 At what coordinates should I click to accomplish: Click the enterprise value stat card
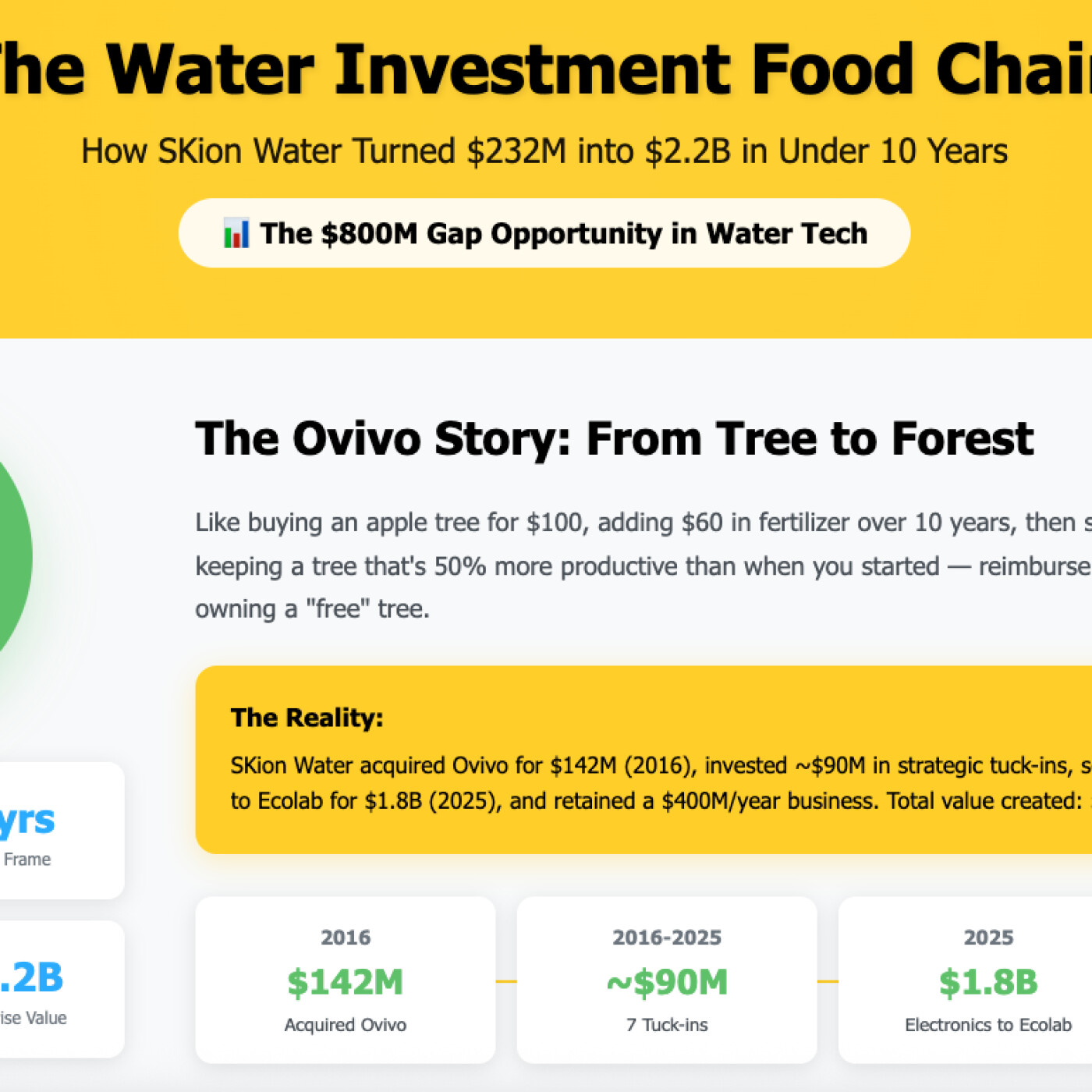[55, 989]
